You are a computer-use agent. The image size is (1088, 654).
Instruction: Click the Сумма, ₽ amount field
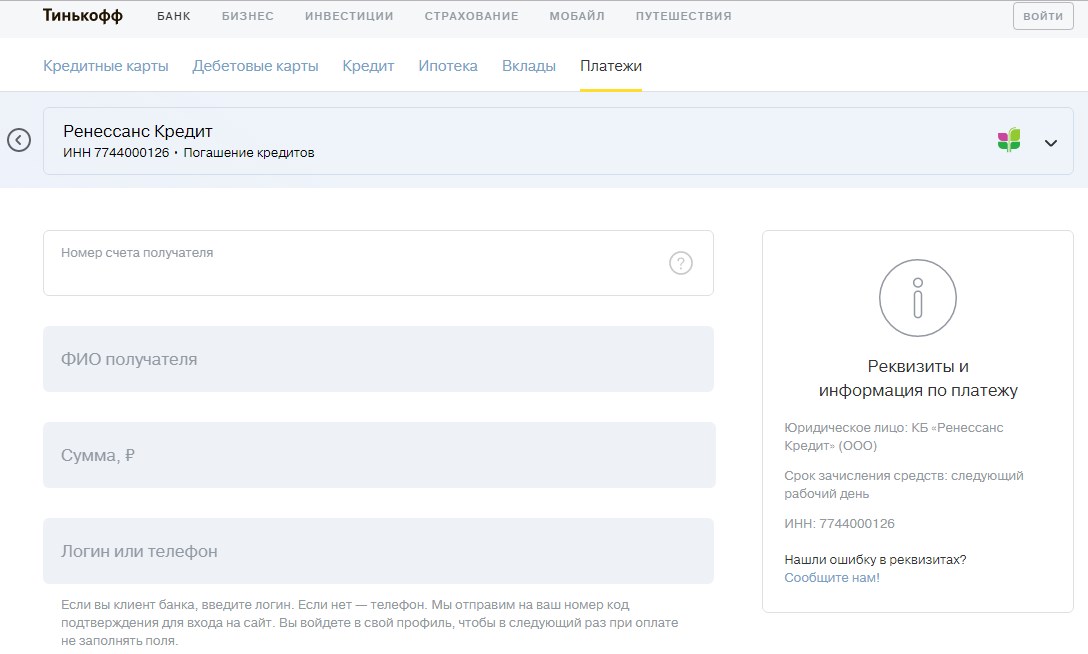point(378,455)
